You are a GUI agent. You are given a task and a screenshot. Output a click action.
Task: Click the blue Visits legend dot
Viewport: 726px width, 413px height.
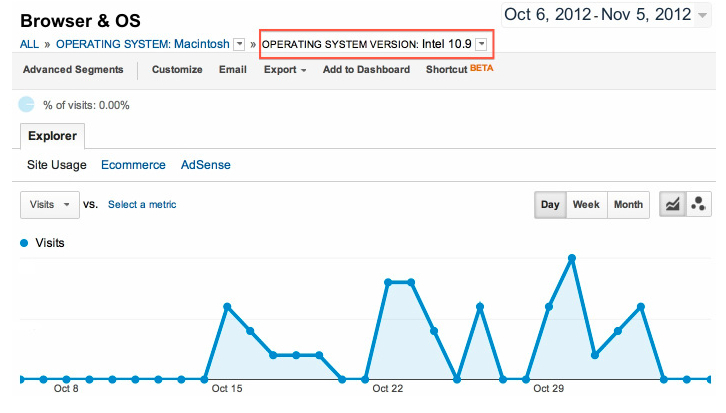coord(24,243)
